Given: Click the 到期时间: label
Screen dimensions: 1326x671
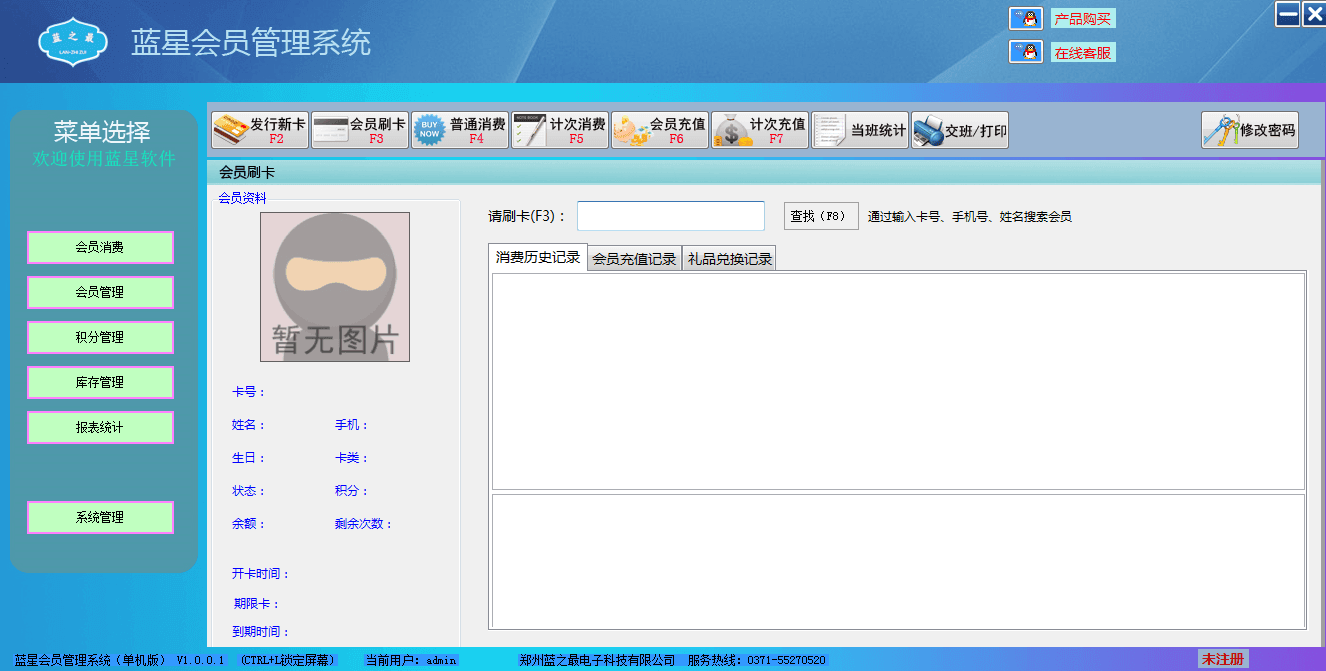Looking at the screenshot, I should 261,632.
